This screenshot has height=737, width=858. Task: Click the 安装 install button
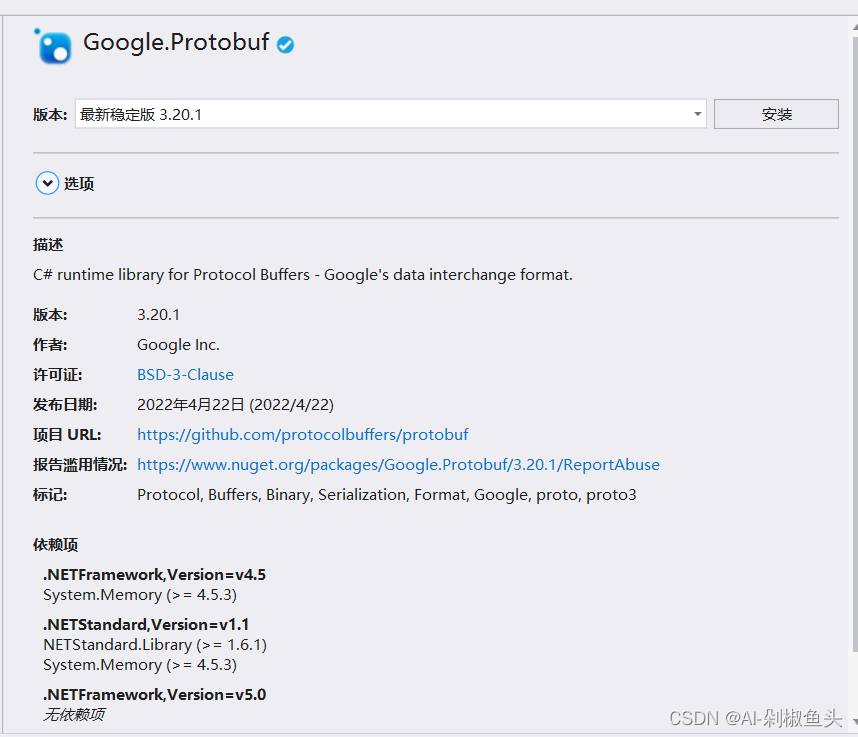coord(776,113)
